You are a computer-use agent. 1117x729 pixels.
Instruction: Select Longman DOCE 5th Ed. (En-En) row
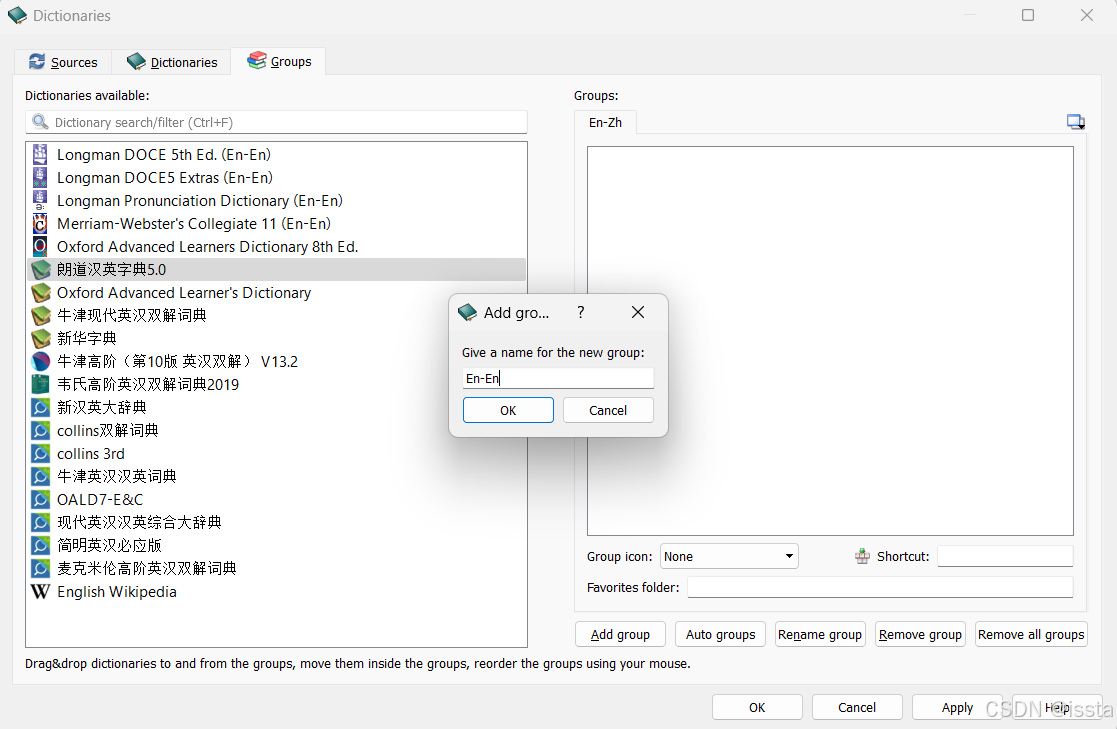point(276,155)
